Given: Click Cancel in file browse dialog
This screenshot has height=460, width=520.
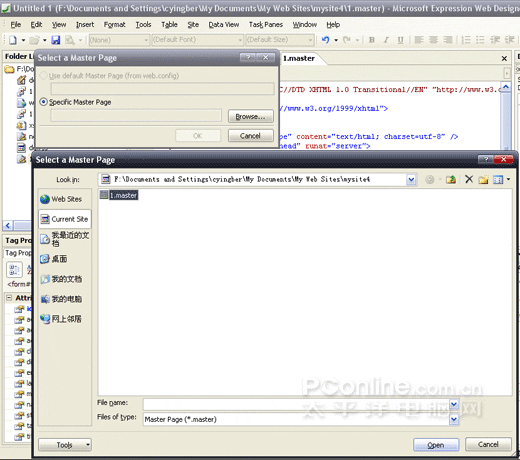Looking at the screenshot, I should click(x=488, y=444).
